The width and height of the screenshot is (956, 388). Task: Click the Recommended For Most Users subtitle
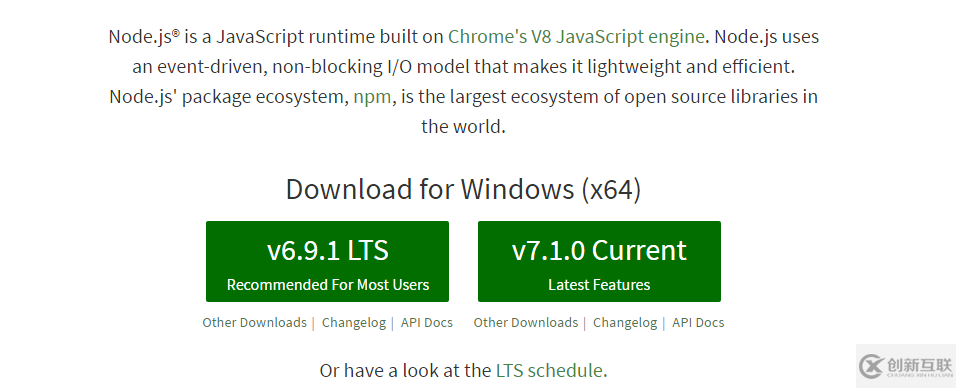(x=328, y=284)
